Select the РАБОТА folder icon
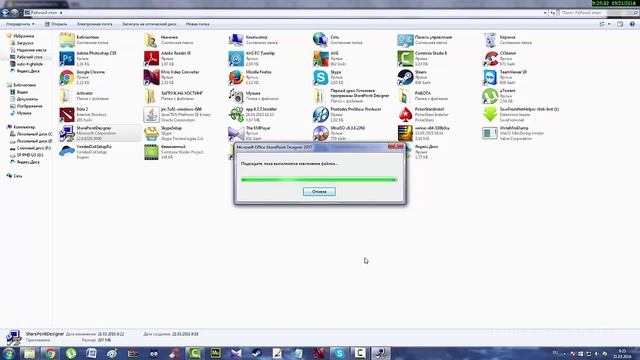This screenshot has height=360, width=640. click(405, 96)
